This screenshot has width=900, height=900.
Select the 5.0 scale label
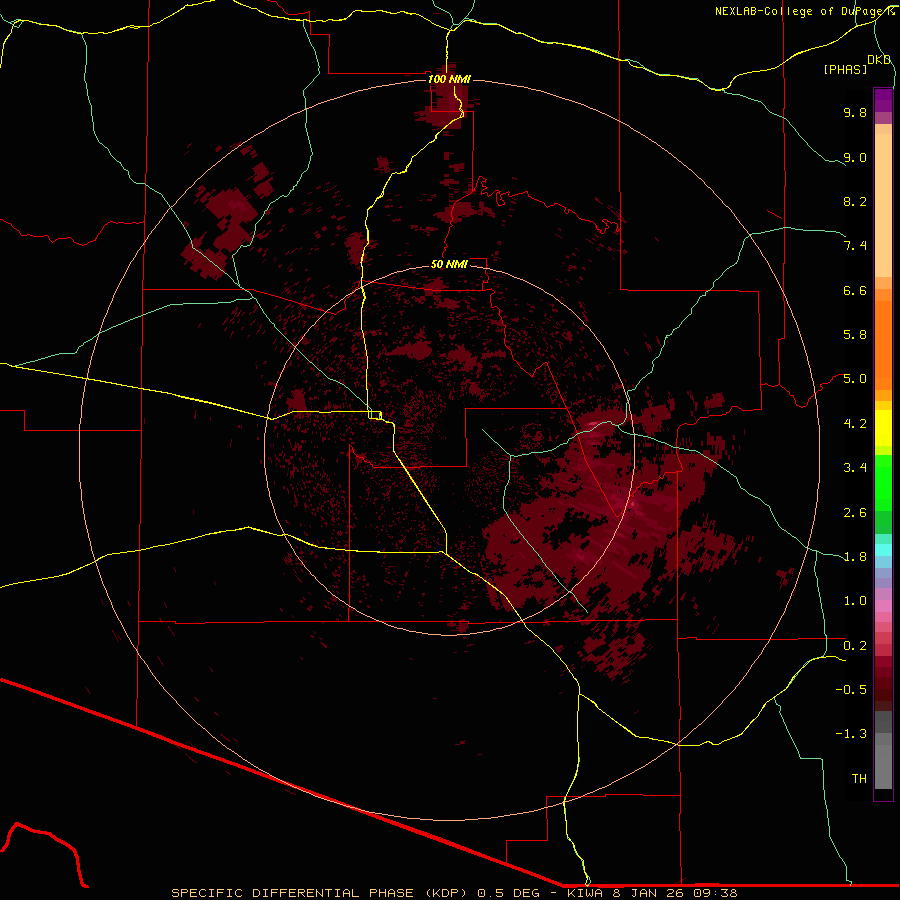pyautogui.click(x=855, y=379)
